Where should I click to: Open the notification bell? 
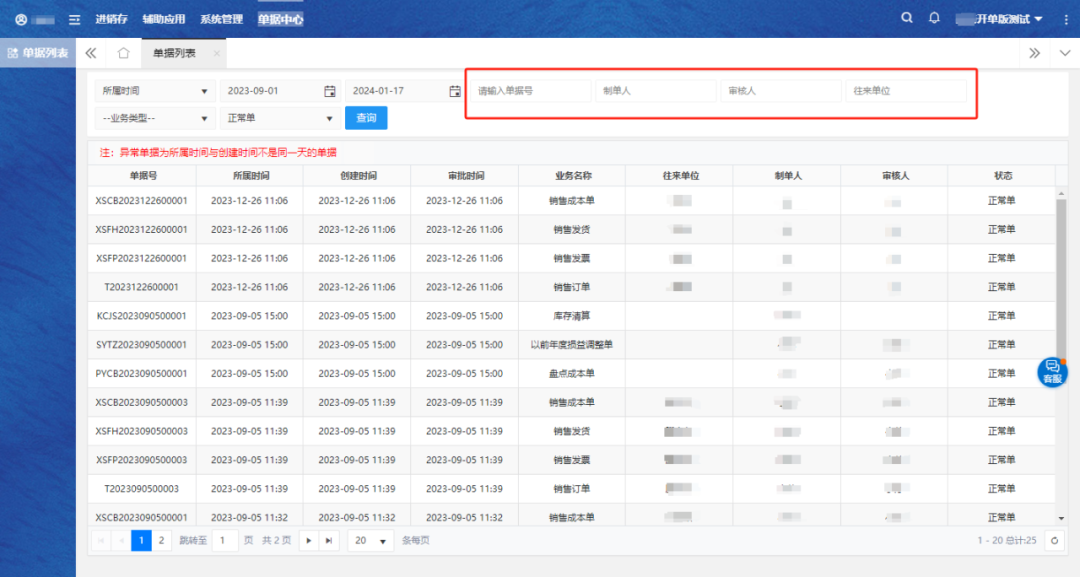(x=934, y=18)
